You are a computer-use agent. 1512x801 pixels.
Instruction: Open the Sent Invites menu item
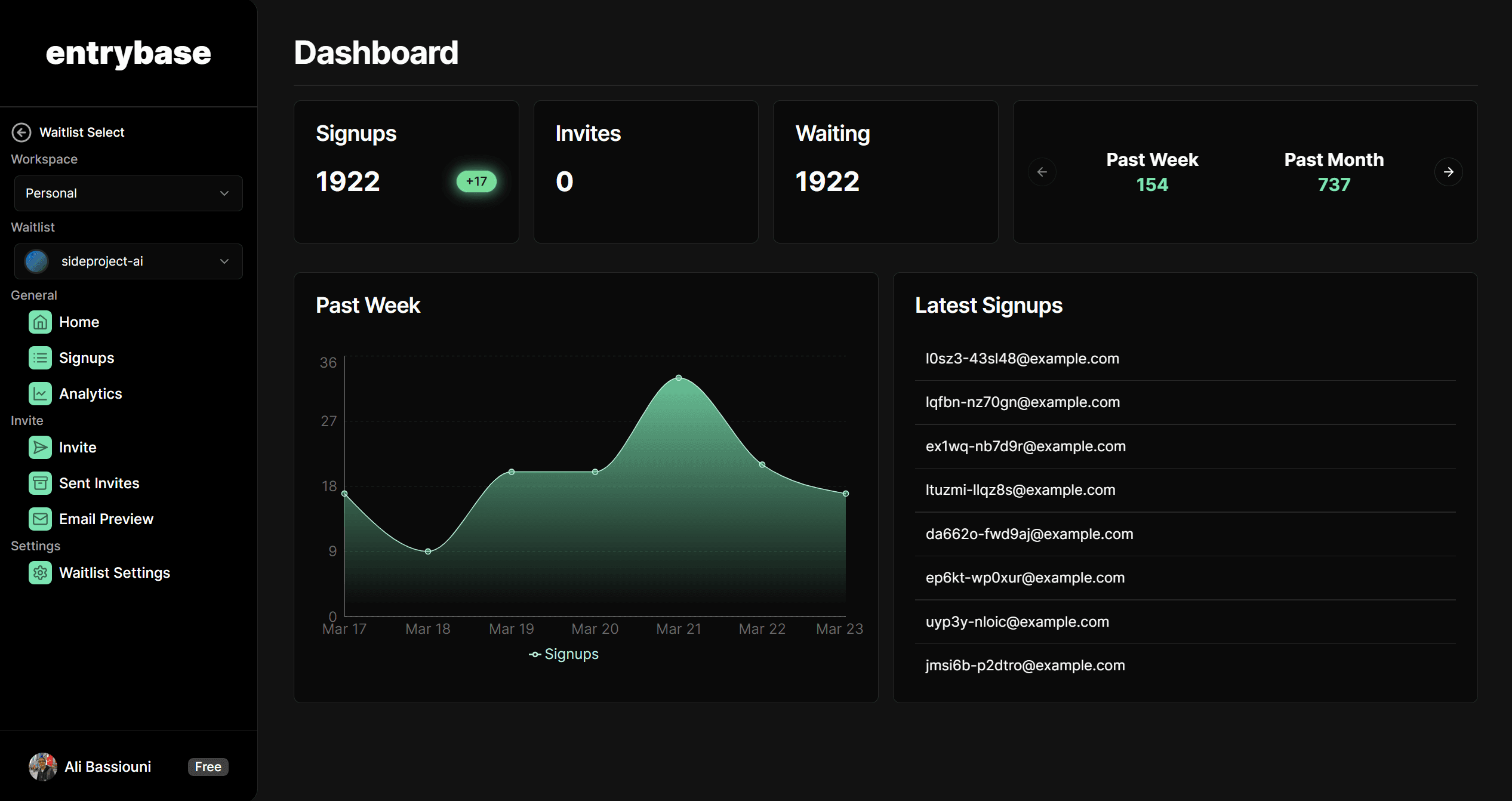99,483
